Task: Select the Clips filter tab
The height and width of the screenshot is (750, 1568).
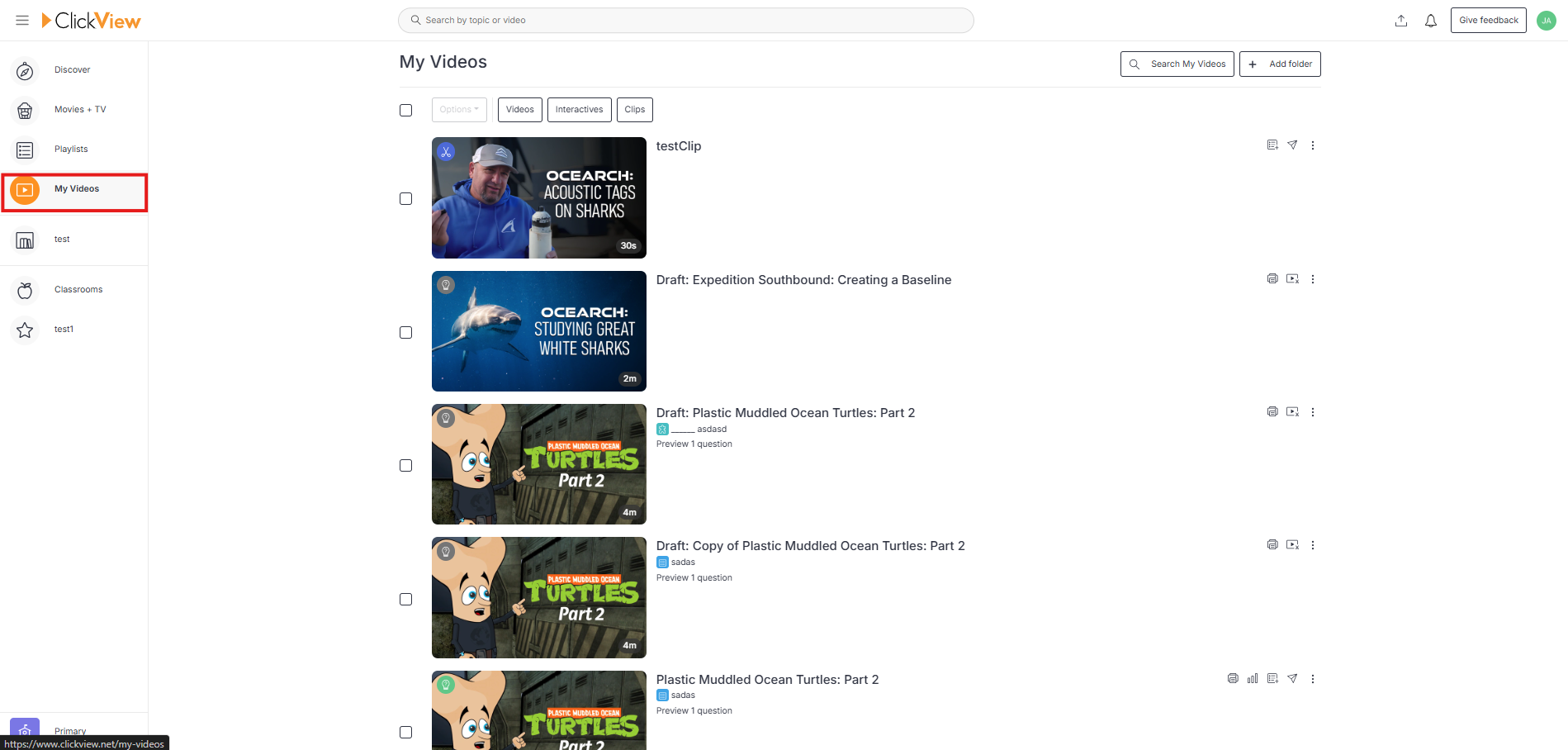Action: (x=634, y=109)
